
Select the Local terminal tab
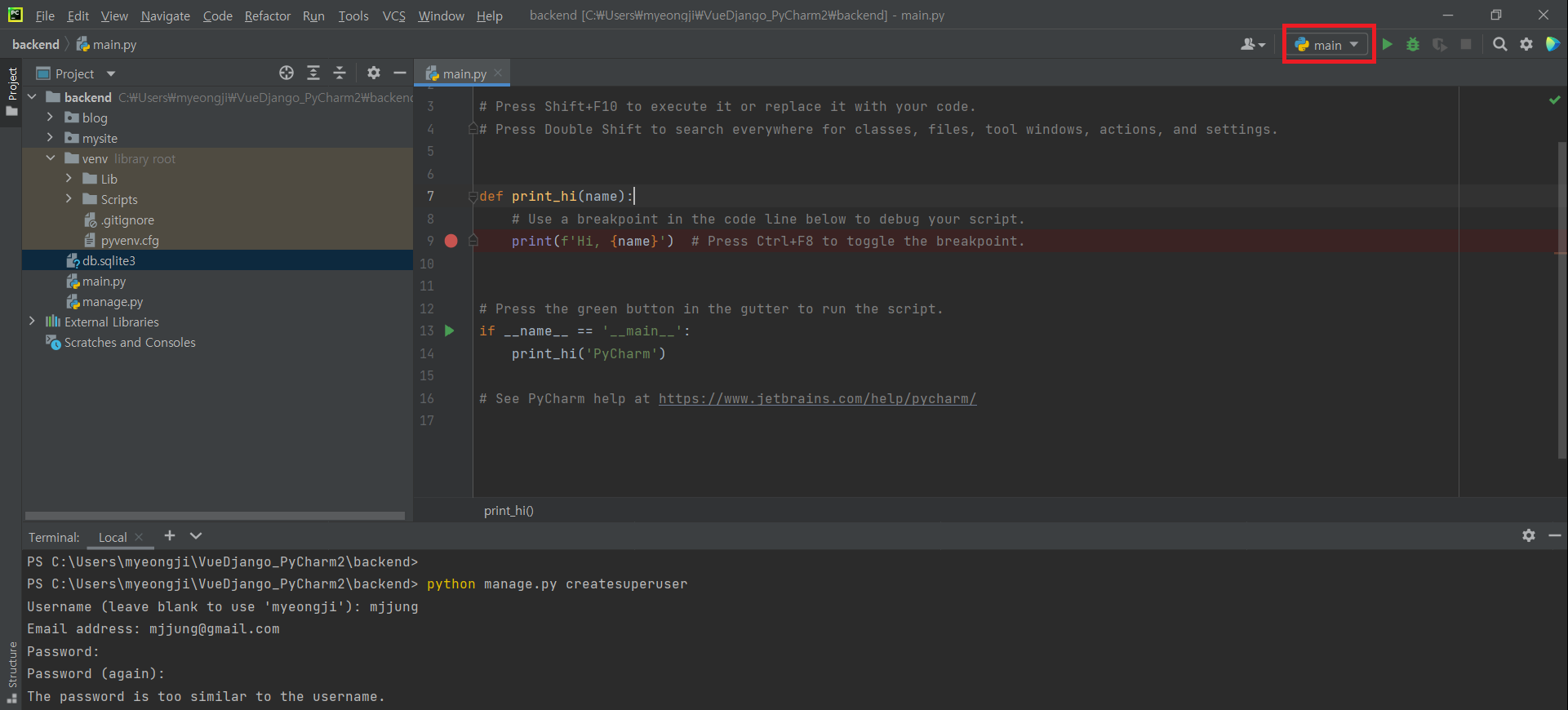113,537
